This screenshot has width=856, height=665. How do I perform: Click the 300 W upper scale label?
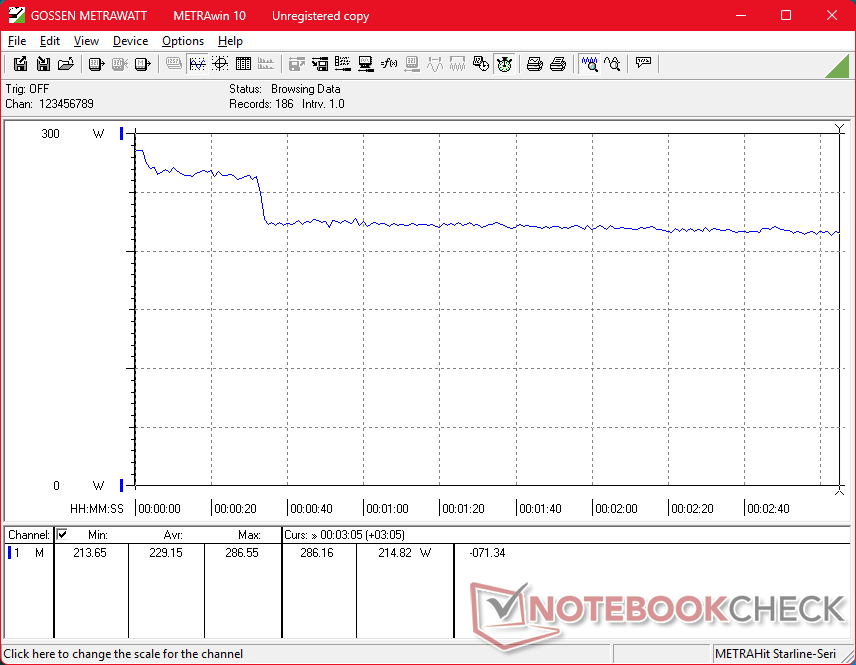click(50, 134)
